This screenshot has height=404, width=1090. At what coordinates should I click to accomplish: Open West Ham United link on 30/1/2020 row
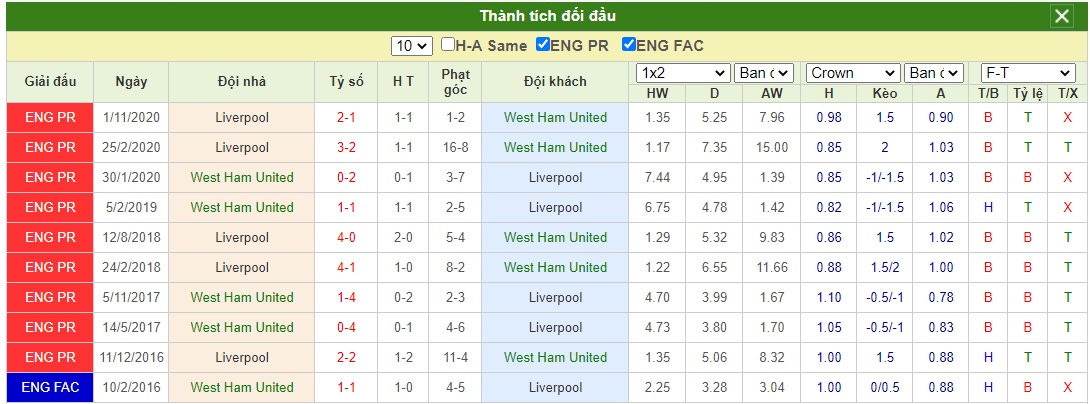(242, 177)
